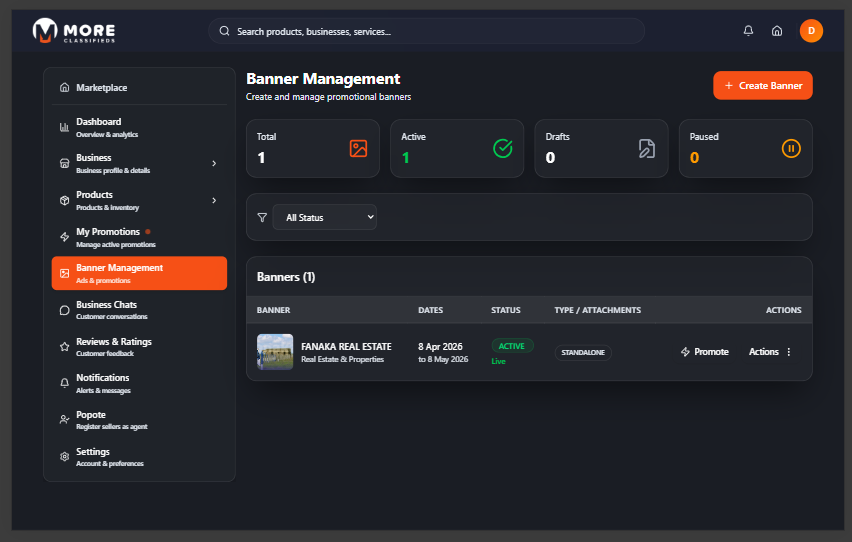Click the Create Banner button
Screen dimensions: 852x542
(x=762, y=86)
